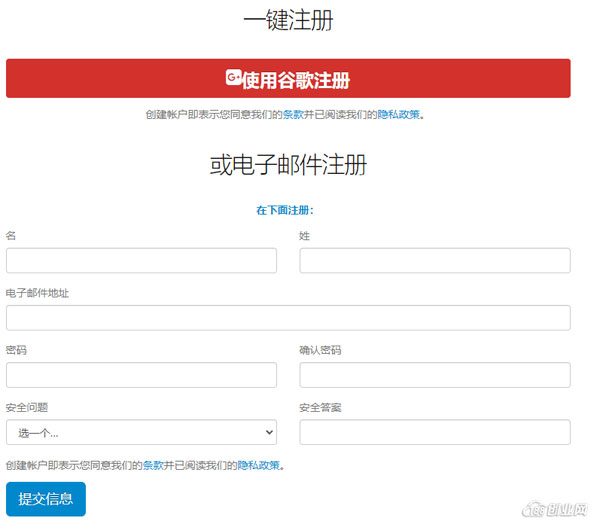Open 条款 link under the Google button

point(293,114)
